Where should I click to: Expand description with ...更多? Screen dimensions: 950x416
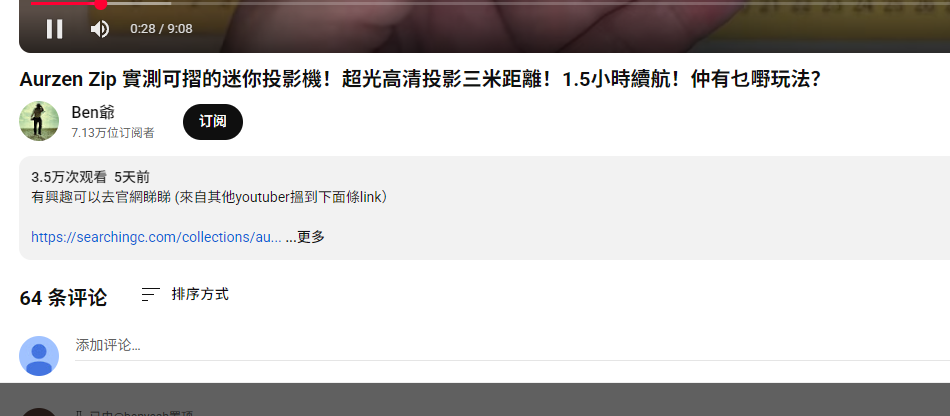[x=305, y=237]
